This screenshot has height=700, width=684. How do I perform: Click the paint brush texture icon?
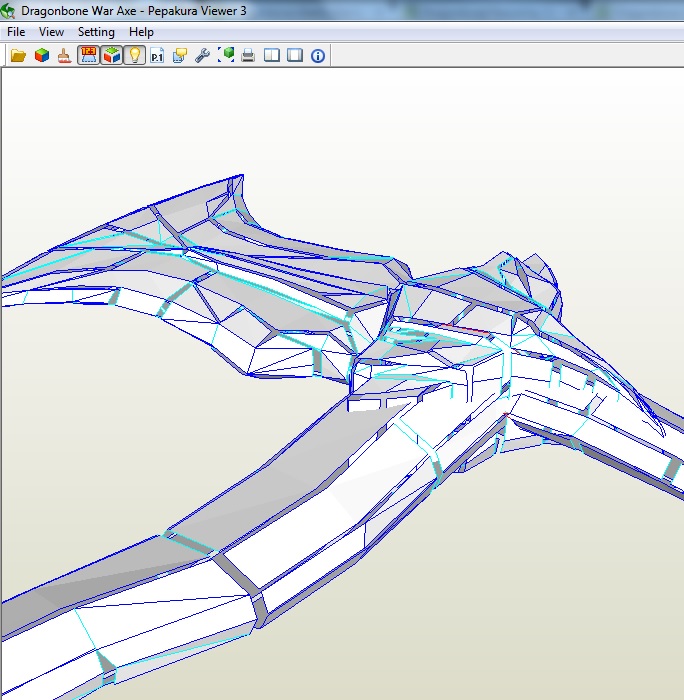tap(65, 56)
